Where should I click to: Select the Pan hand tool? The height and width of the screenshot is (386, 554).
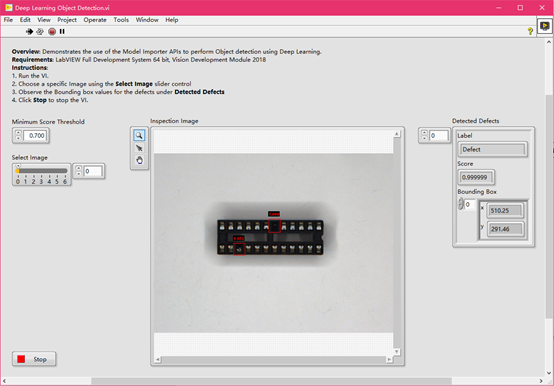point(139,160)
